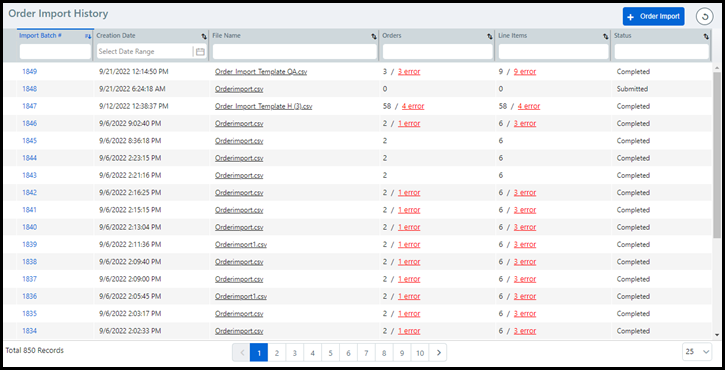The height and width of the screenshot is (370, 725).
Task: Click the Import Batch # filter field
Action: pos(55,52)
